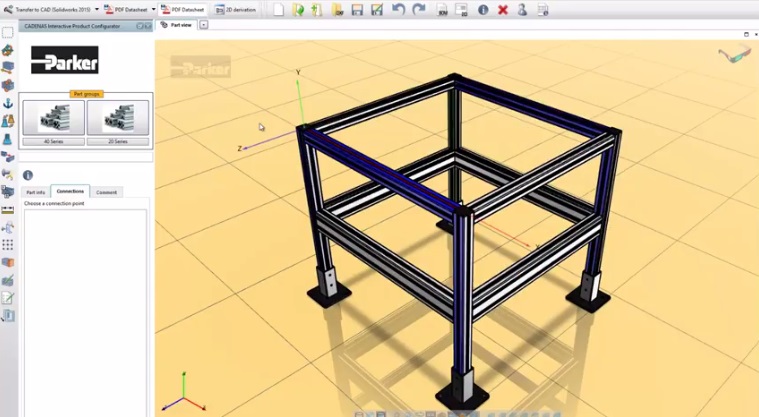Create a new blank document

point(278,9)
